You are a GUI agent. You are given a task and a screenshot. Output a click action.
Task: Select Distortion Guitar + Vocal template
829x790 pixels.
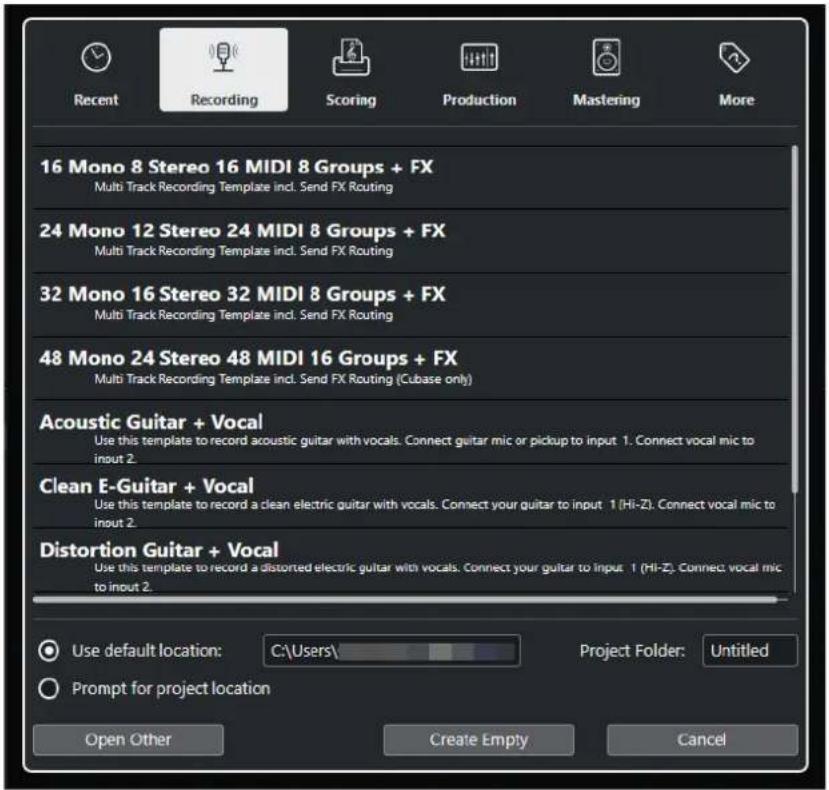(x=411, y=561)
